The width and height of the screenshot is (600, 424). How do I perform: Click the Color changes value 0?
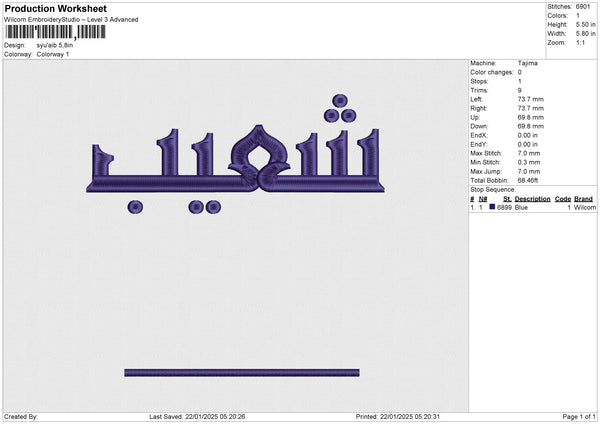coord(520,72)
